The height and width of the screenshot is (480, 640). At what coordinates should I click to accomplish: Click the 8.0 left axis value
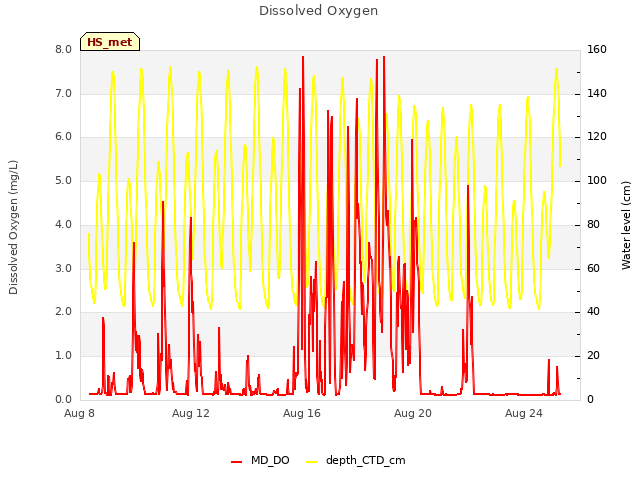(x=64, y=49)
